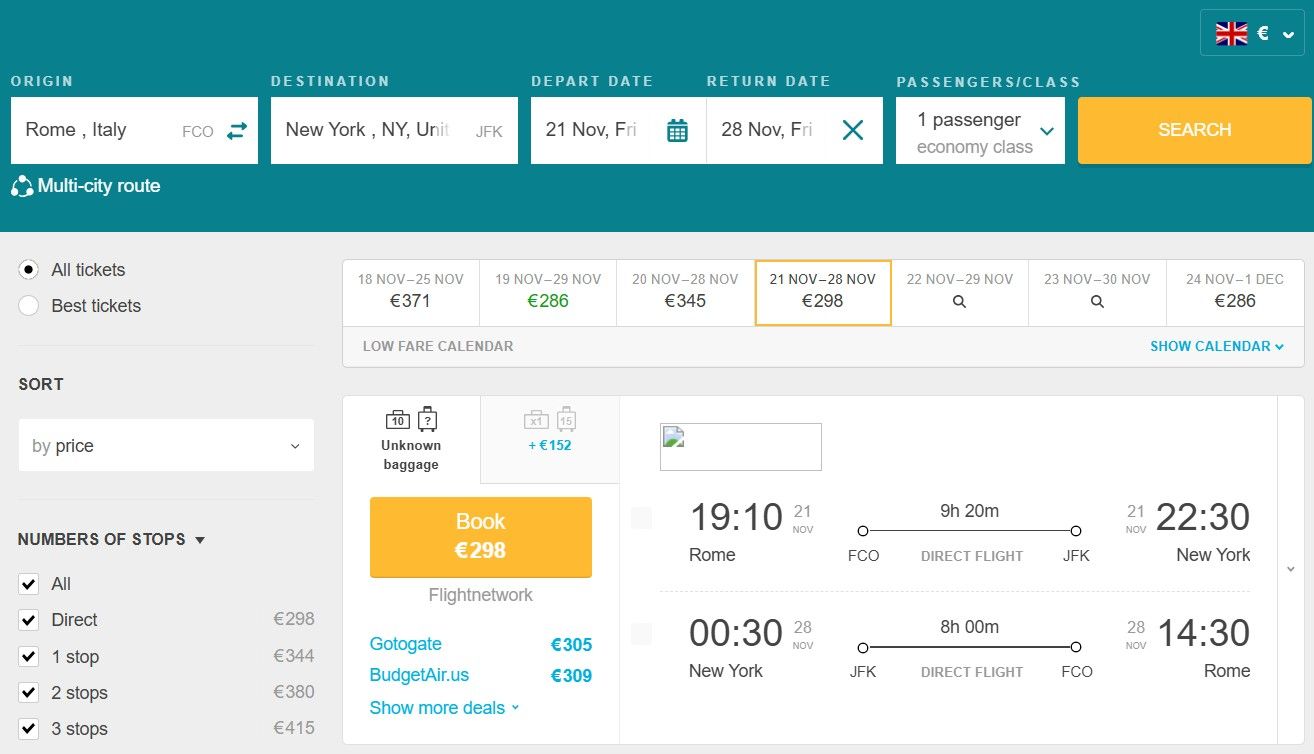Choose the +€152 baggage upgrade tab
This screenshot has width=1314, height=754.
coord(549,431)
